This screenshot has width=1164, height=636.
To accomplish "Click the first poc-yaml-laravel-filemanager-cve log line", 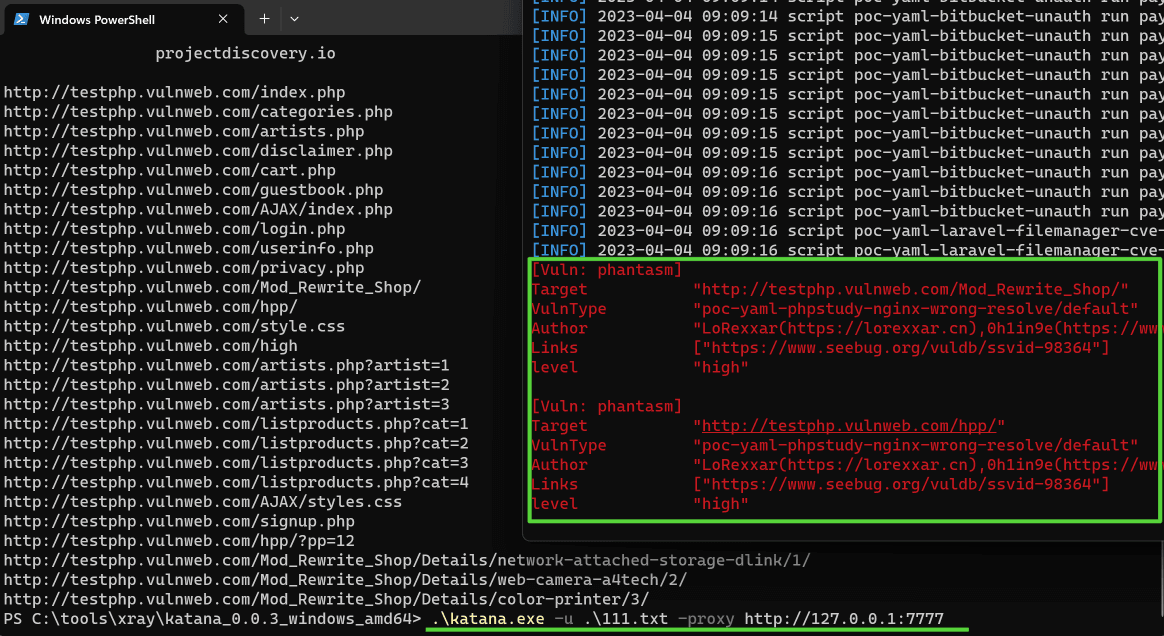I will tap(847, 231).
